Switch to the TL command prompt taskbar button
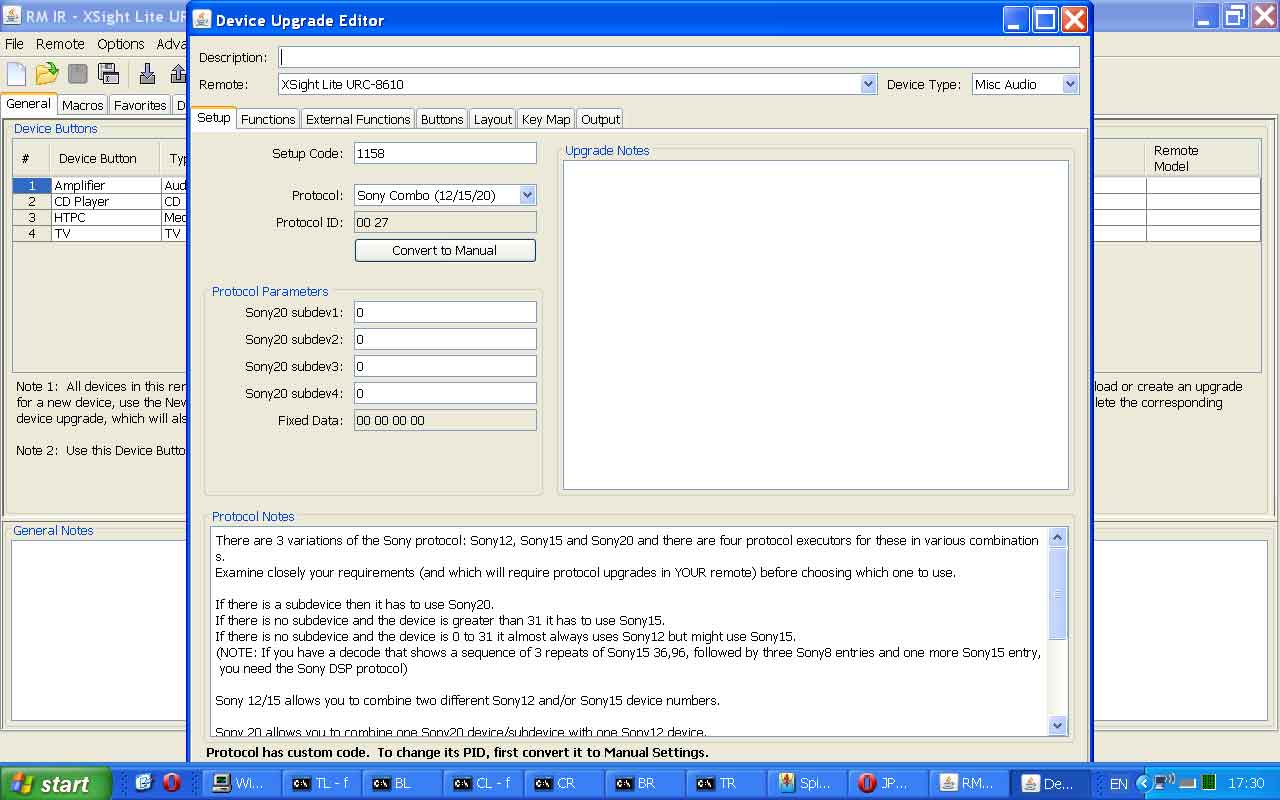The width and height of the screenshot is (1280, 800). click(x=321, y=783)
